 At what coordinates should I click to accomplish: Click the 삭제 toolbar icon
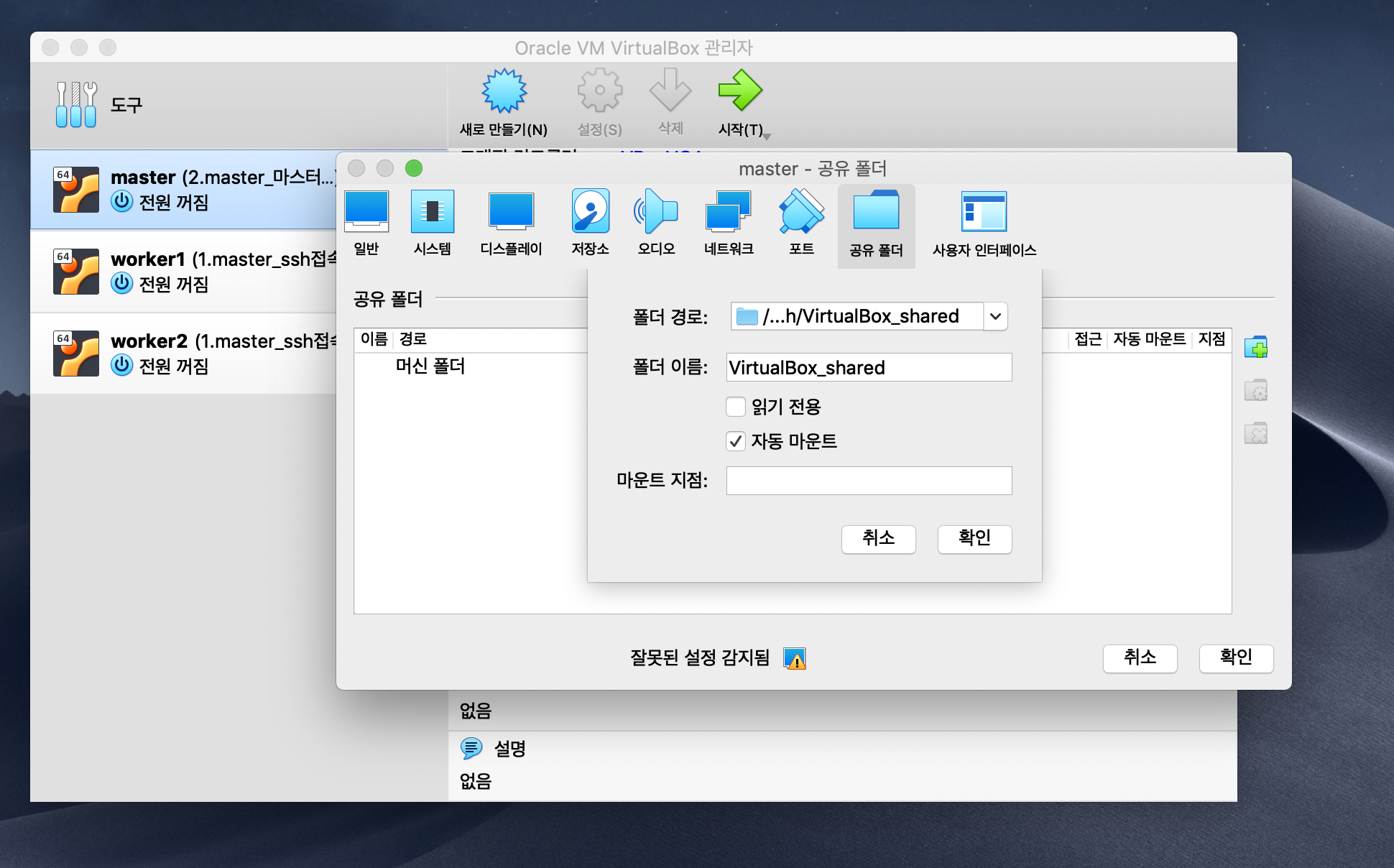(670, 91)
